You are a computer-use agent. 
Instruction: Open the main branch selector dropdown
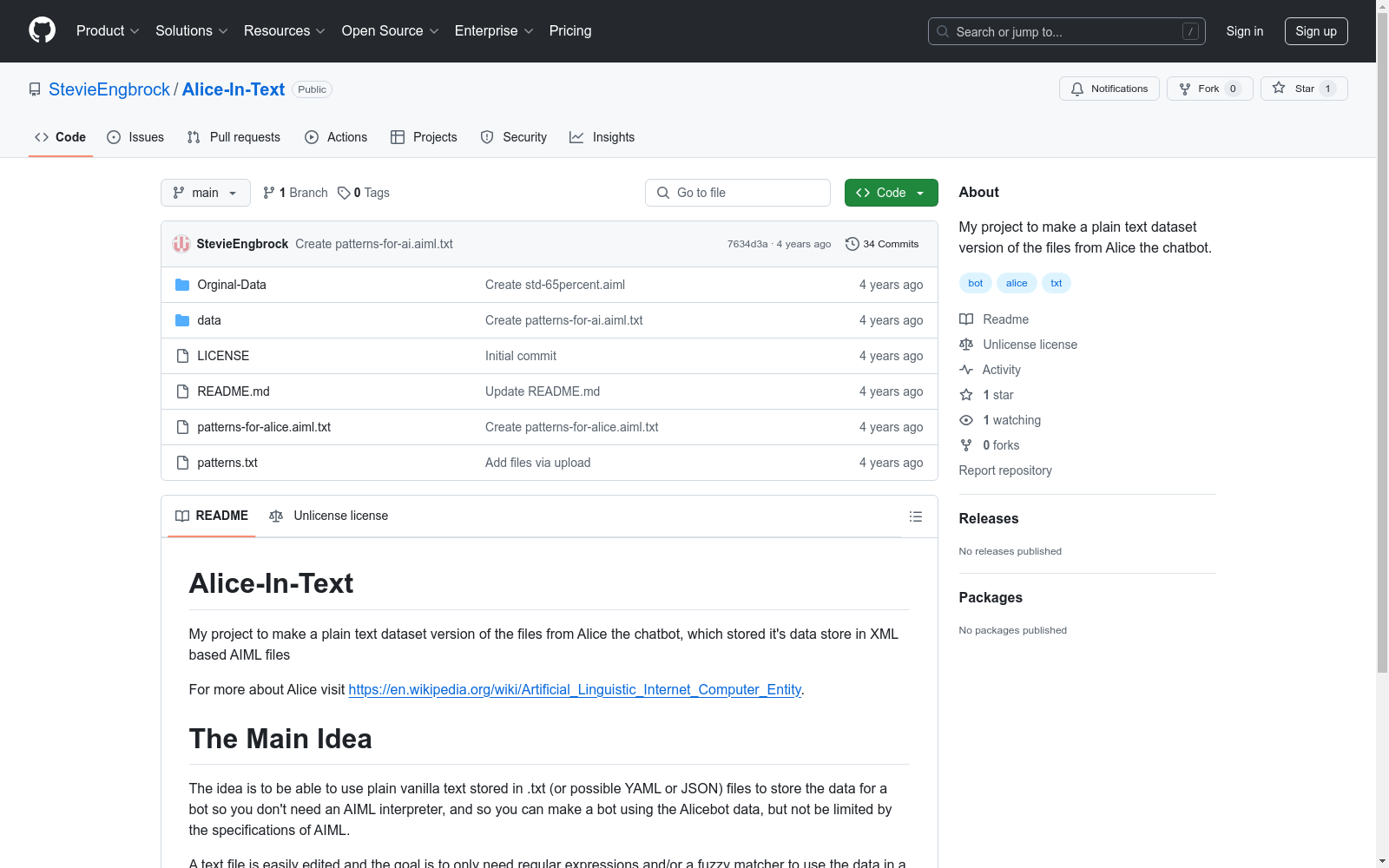click(x=206, y=193)
